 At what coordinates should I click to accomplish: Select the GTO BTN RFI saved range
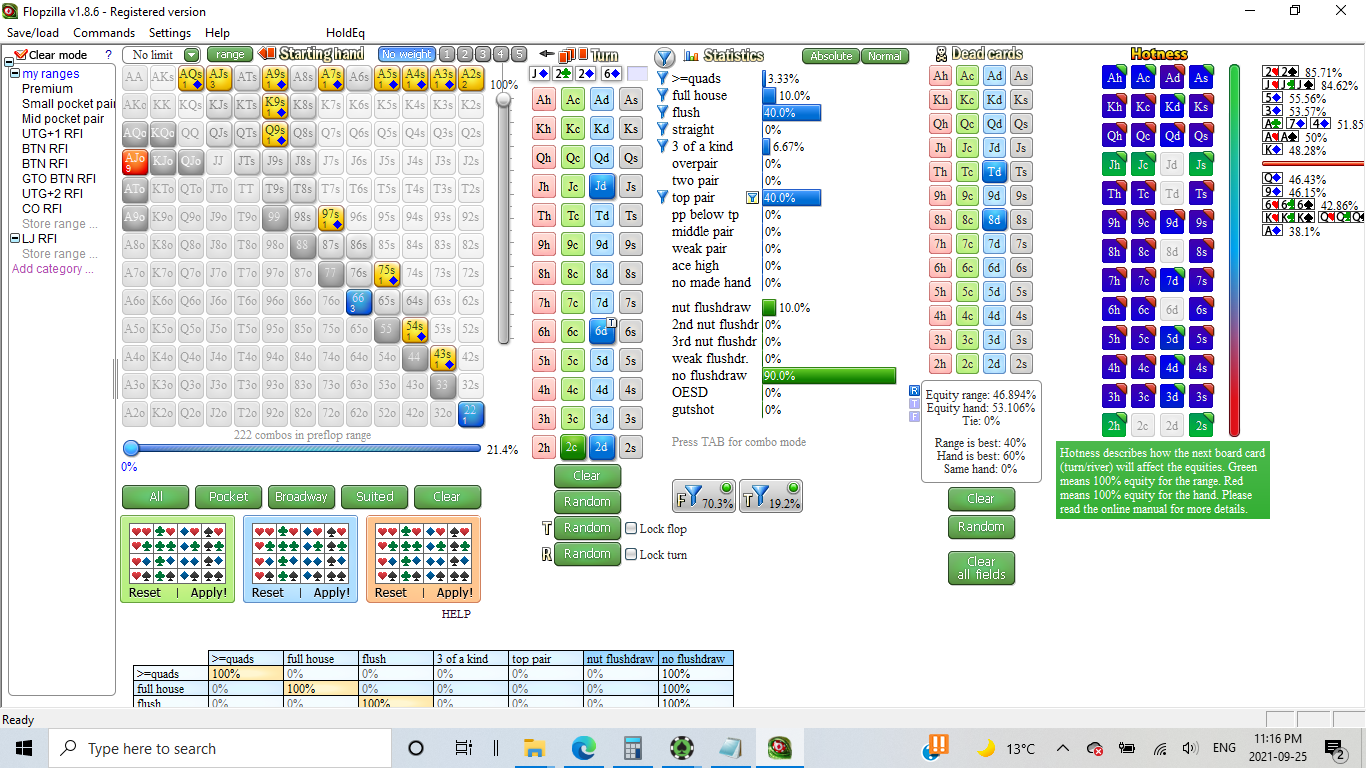click(x=59, y=179)
